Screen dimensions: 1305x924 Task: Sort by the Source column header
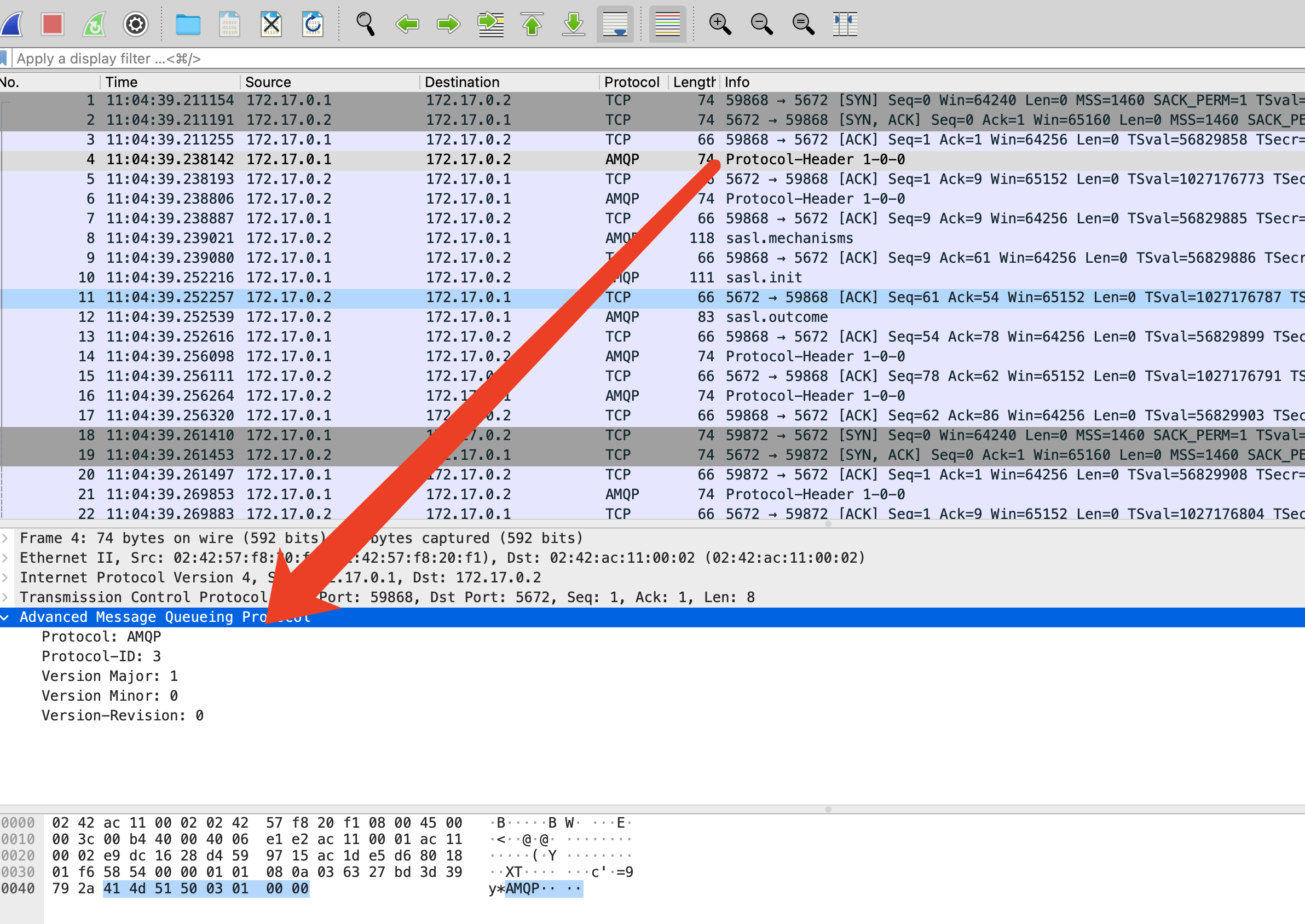pos(267,82)
